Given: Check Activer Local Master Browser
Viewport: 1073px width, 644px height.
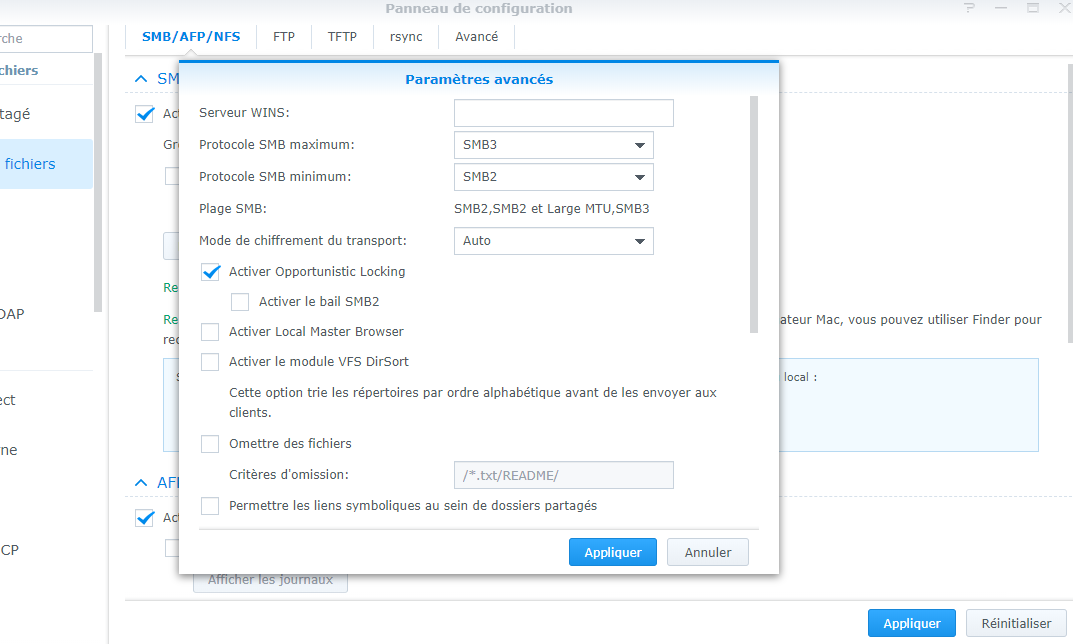Looking at the screenshot, I should (x=210, y=332).
